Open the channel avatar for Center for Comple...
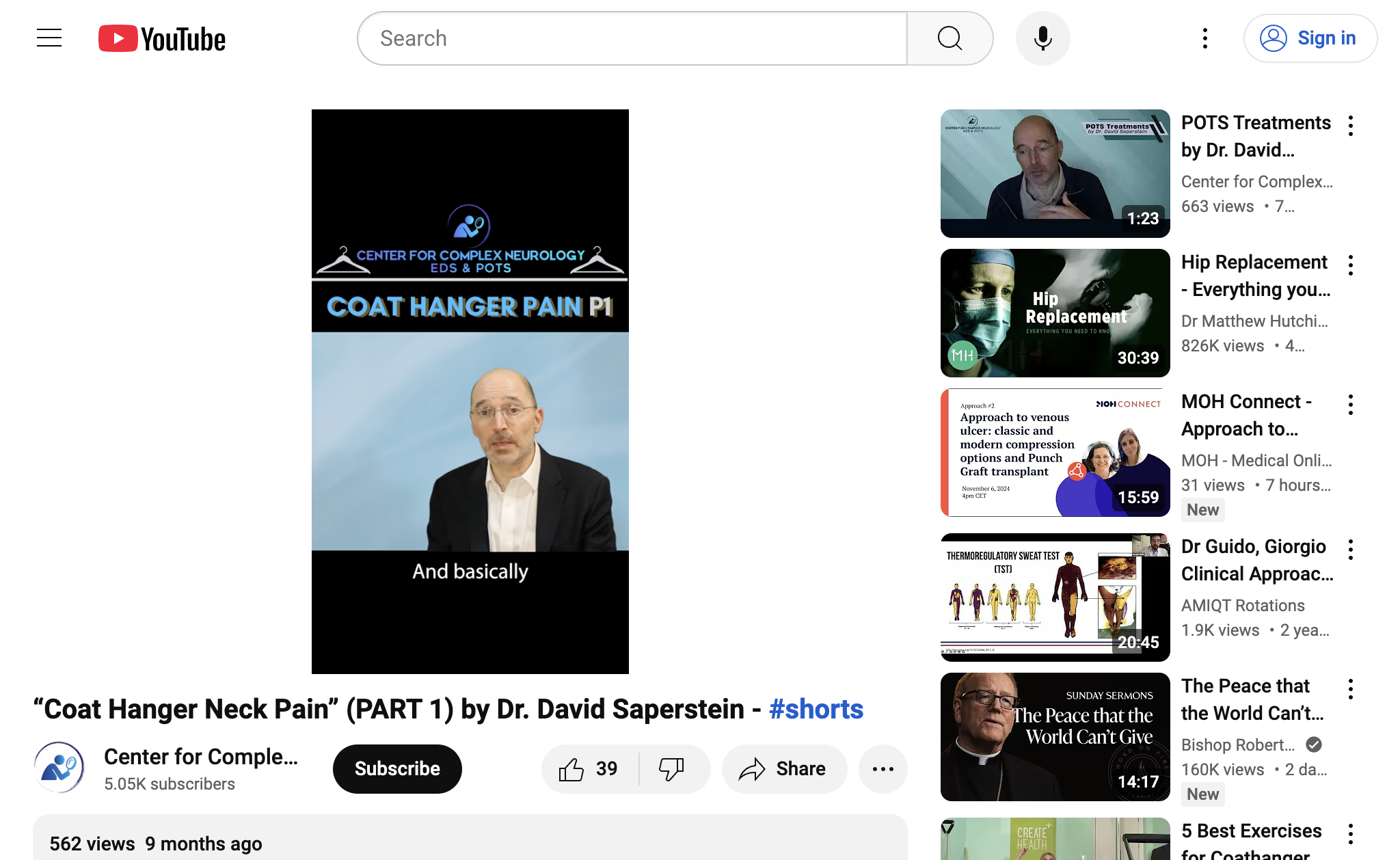The height and width of the screenshot is (860, 1400). 59,767
